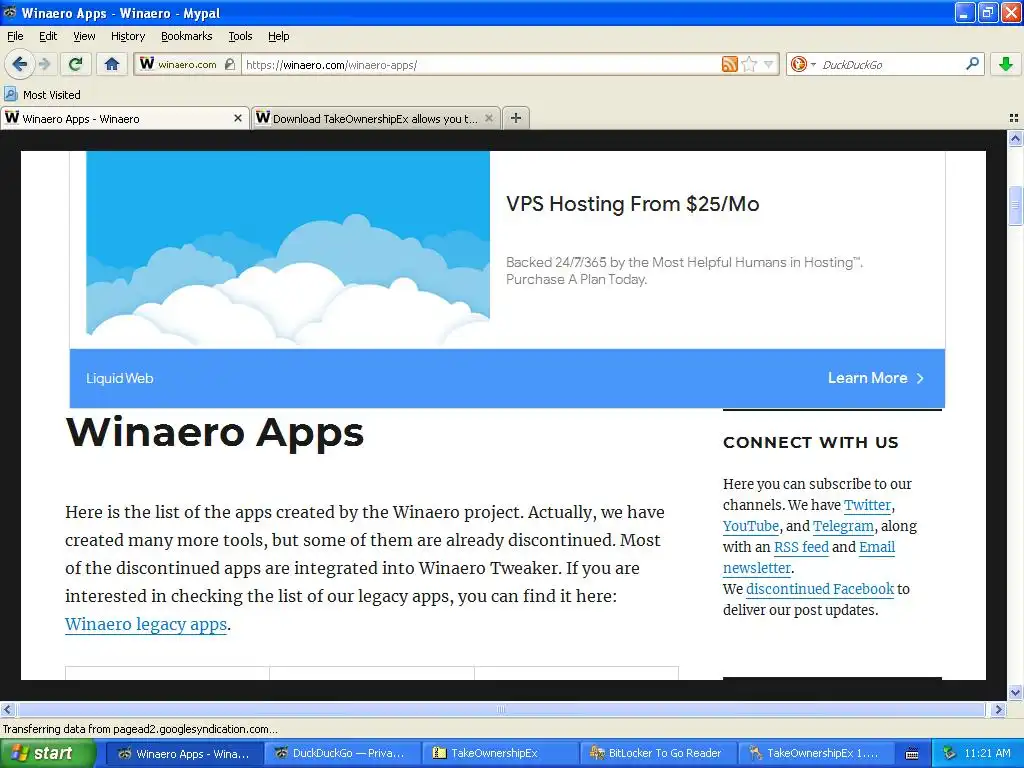Open the File menu
This screenshot has width=1024, height=768.
[15, 36]
